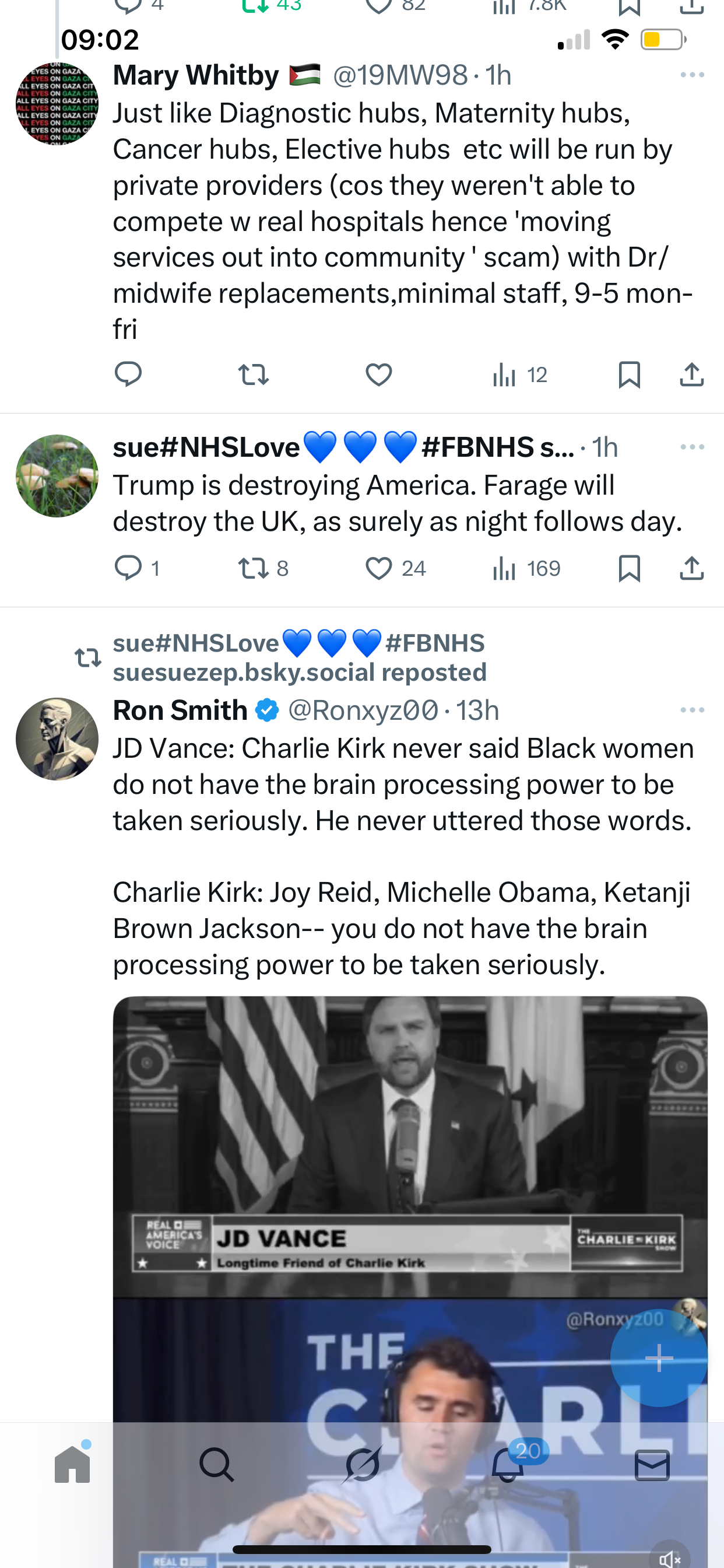This screenshot has width=724, height=1568.
Task: View analytics showing 169 views
Action: click(x=526, y=569)
